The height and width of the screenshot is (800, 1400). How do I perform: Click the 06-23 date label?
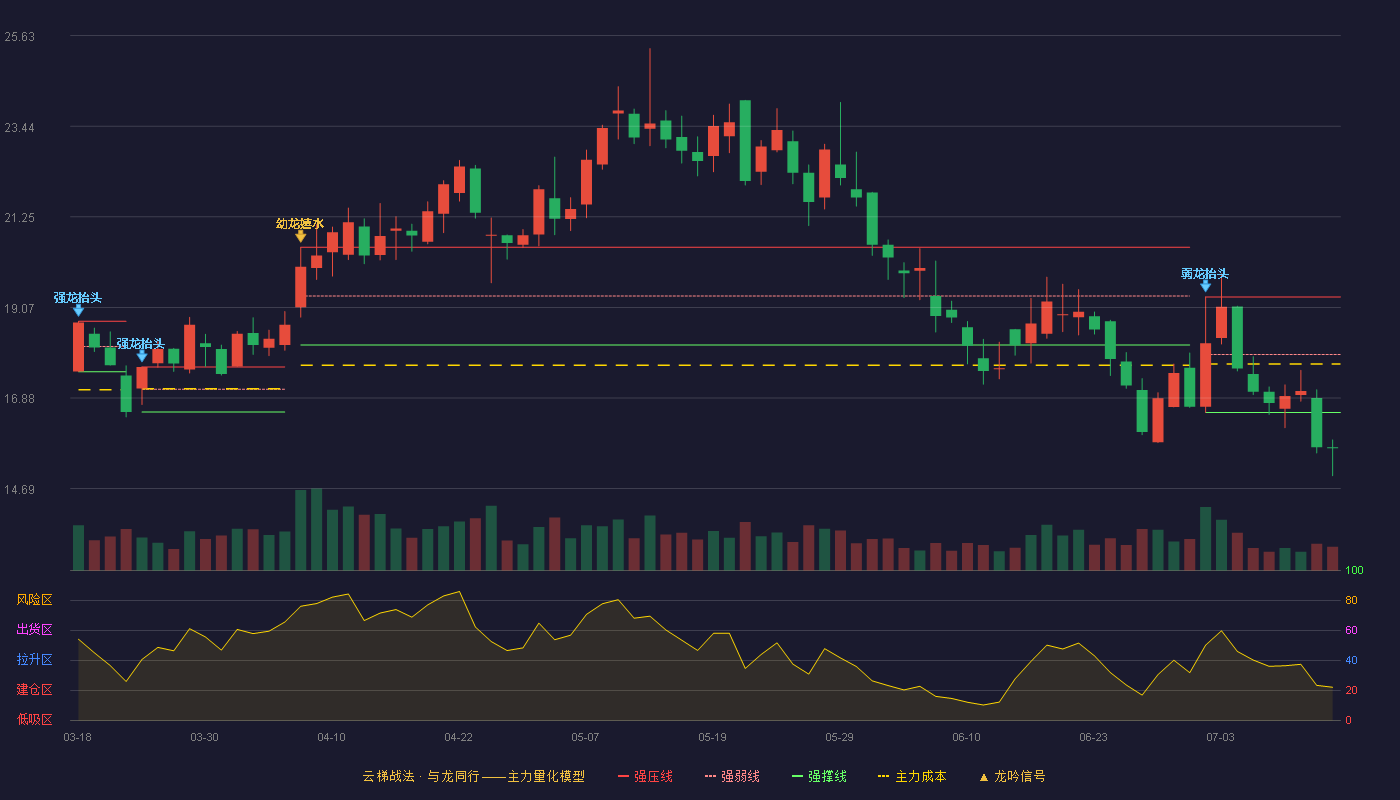coord(1093,737)
